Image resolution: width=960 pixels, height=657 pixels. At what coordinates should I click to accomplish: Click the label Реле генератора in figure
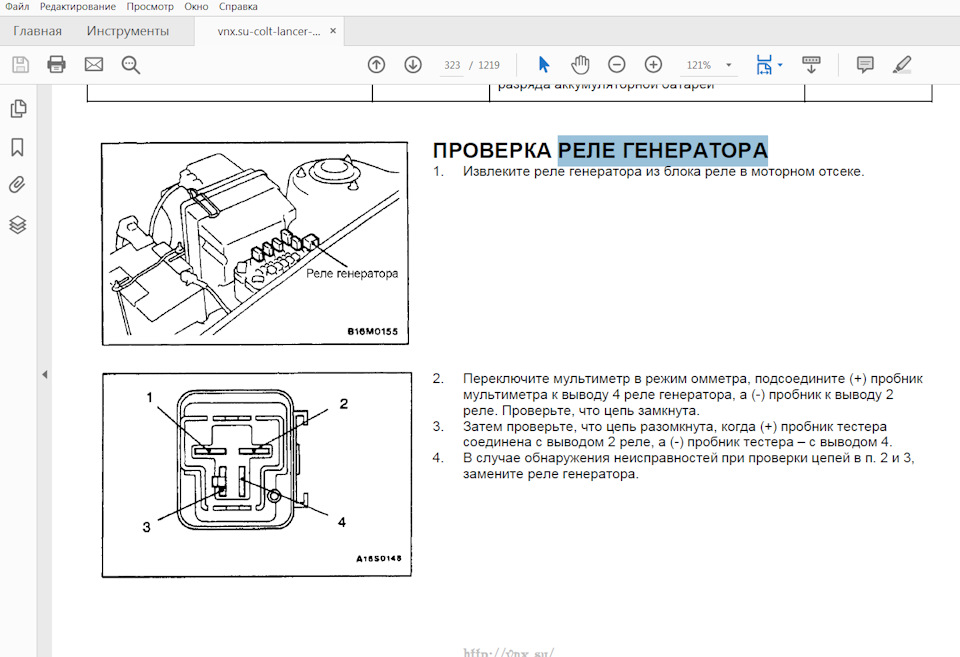pos(352,274)
